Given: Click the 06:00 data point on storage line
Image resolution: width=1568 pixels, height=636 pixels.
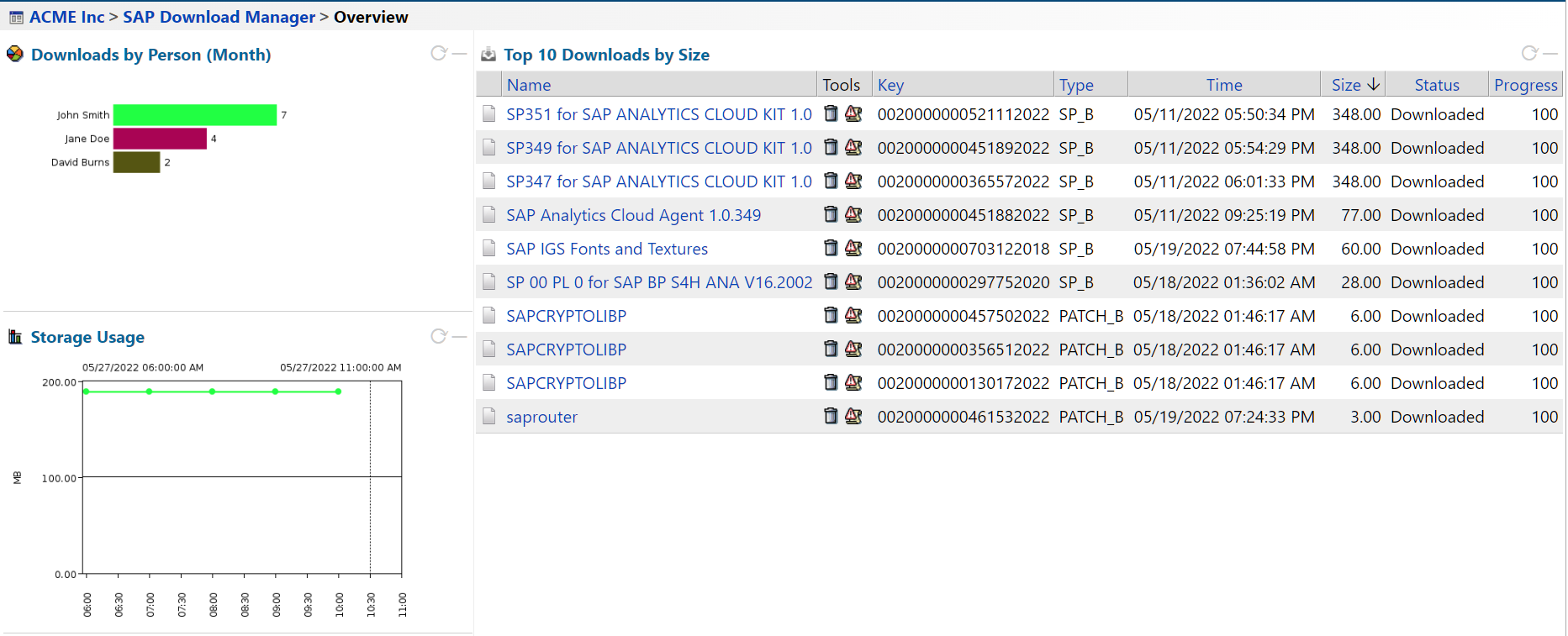Looking at the screenshot, I should (86, 392).
